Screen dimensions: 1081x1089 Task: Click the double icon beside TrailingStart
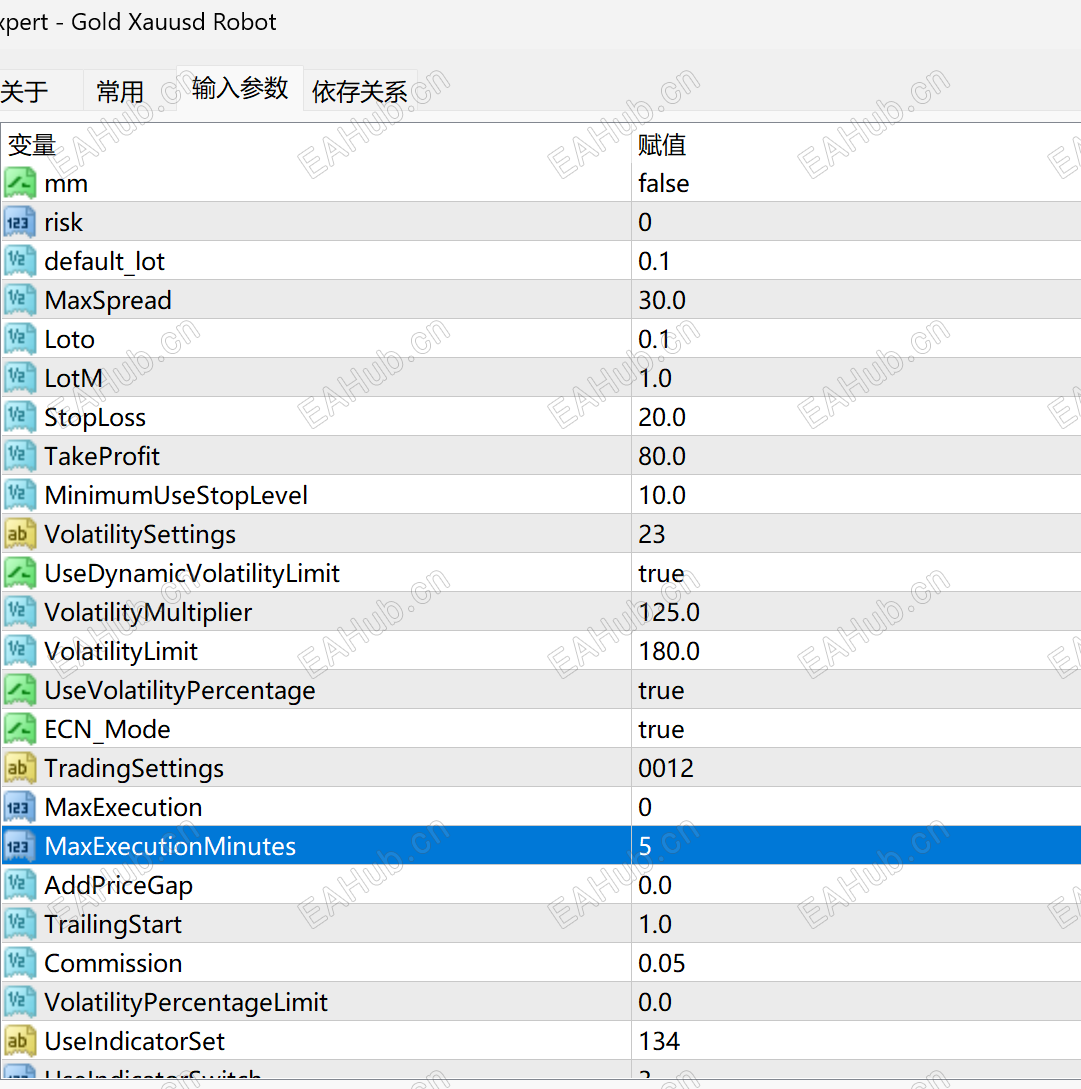pyautogui.click(x=19, y=924)
